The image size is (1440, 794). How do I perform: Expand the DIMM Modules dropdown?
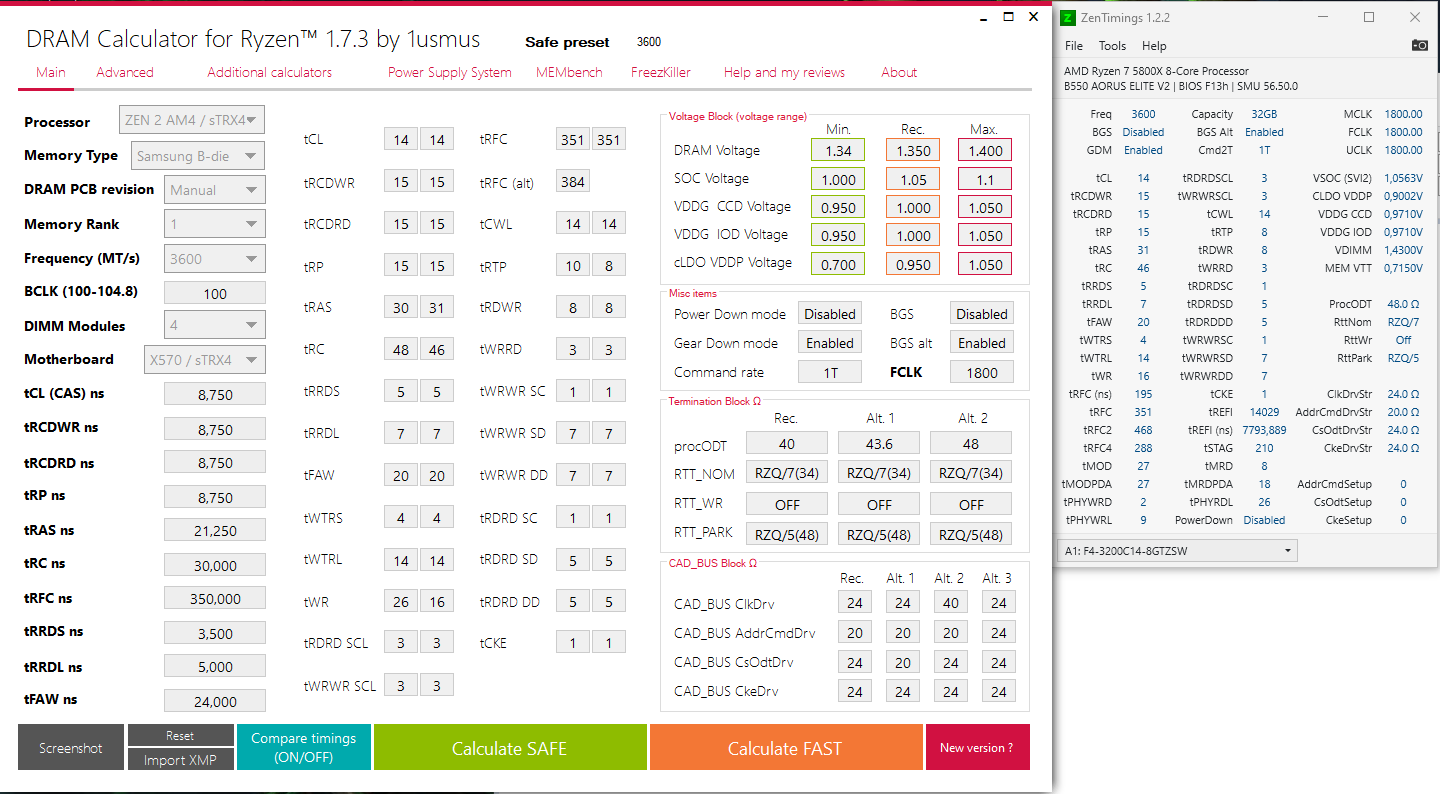[214, 325]
